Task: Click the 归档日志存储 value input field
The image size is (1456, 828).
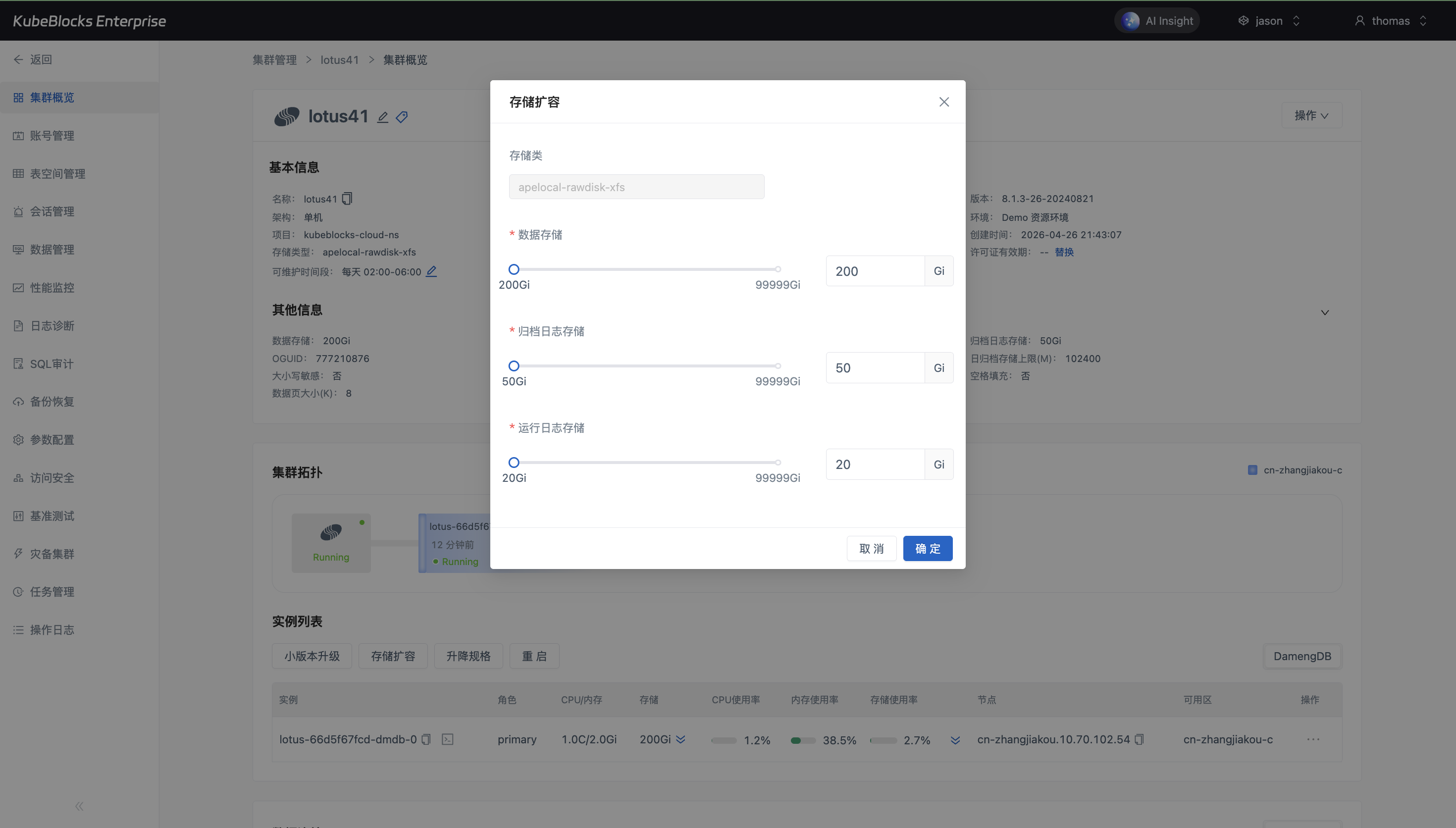Action: click(875, 368)
